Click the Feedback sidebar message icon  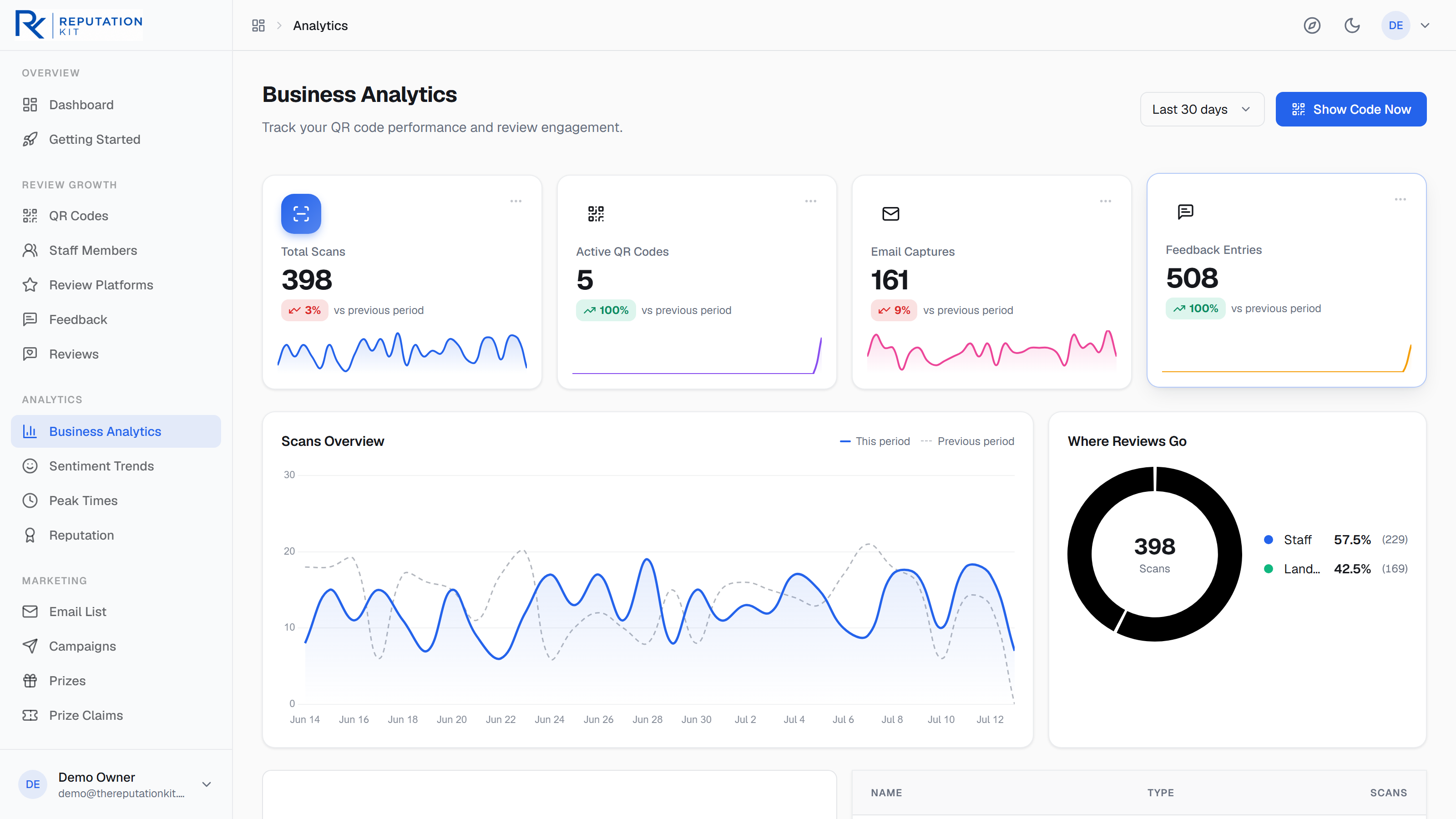click(30, 319)
